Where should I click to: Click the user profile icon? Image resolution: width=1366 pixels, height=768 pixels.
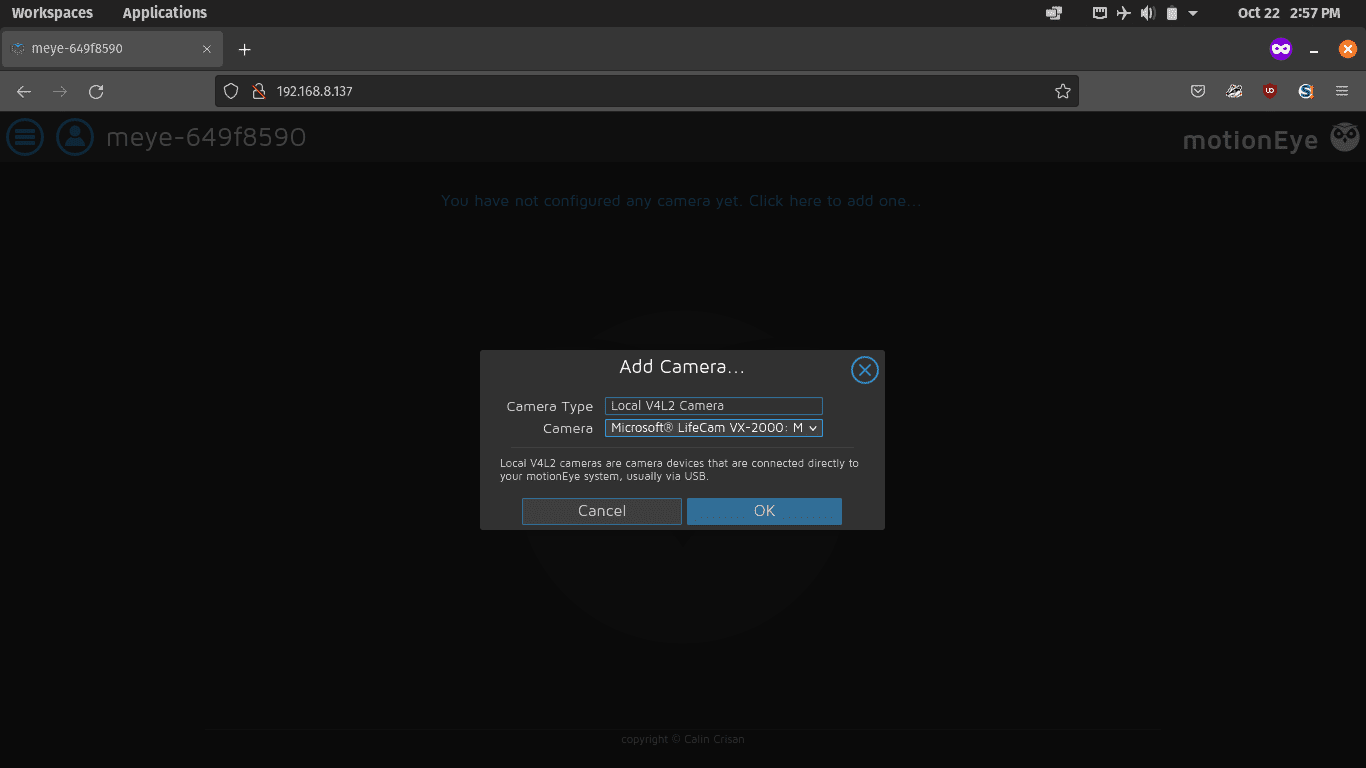pyautogui.click(x=75, y=137)
